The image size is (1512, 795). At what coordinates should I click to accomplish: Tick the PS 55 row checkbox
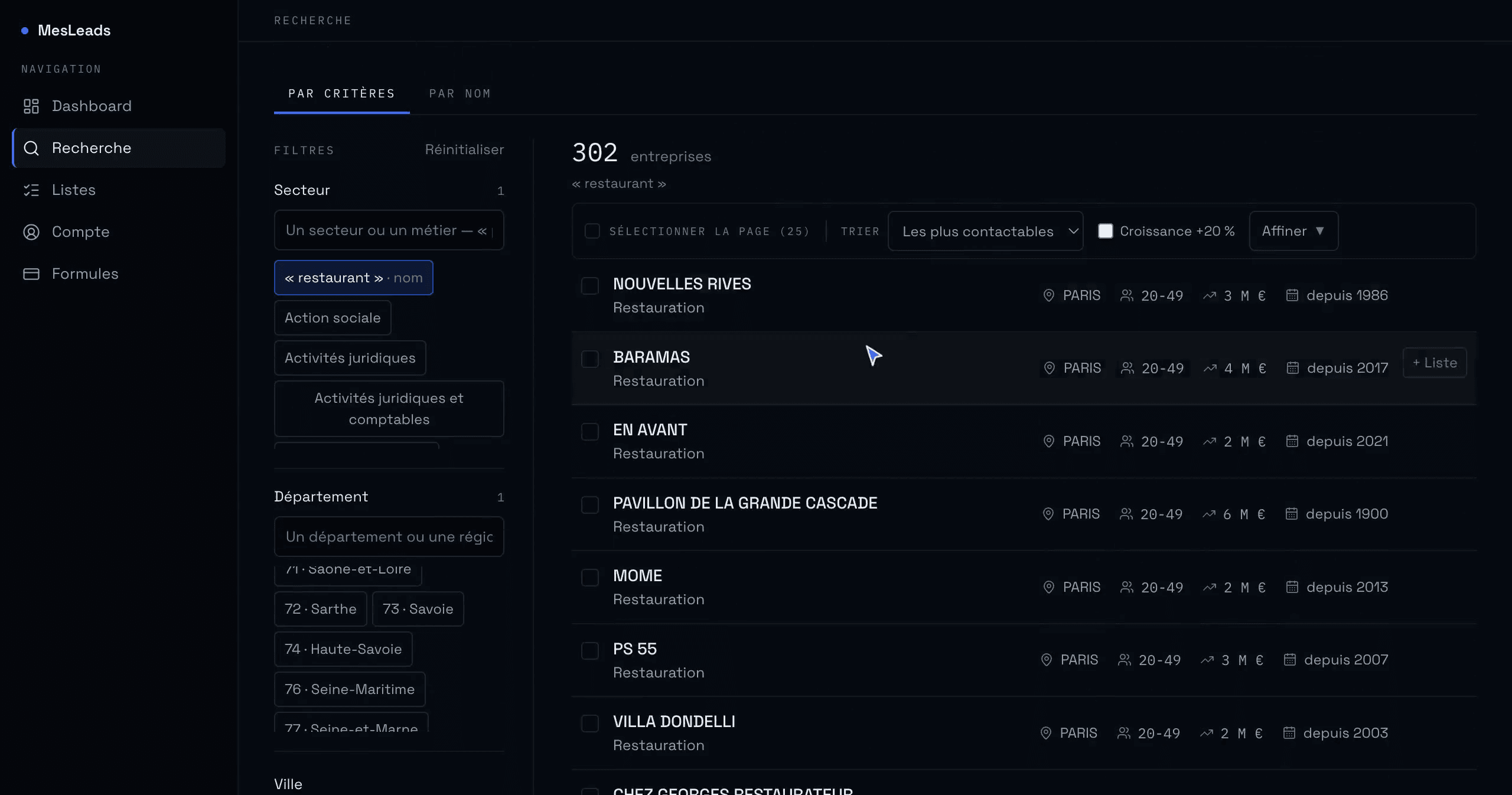(x=590, y=651)
